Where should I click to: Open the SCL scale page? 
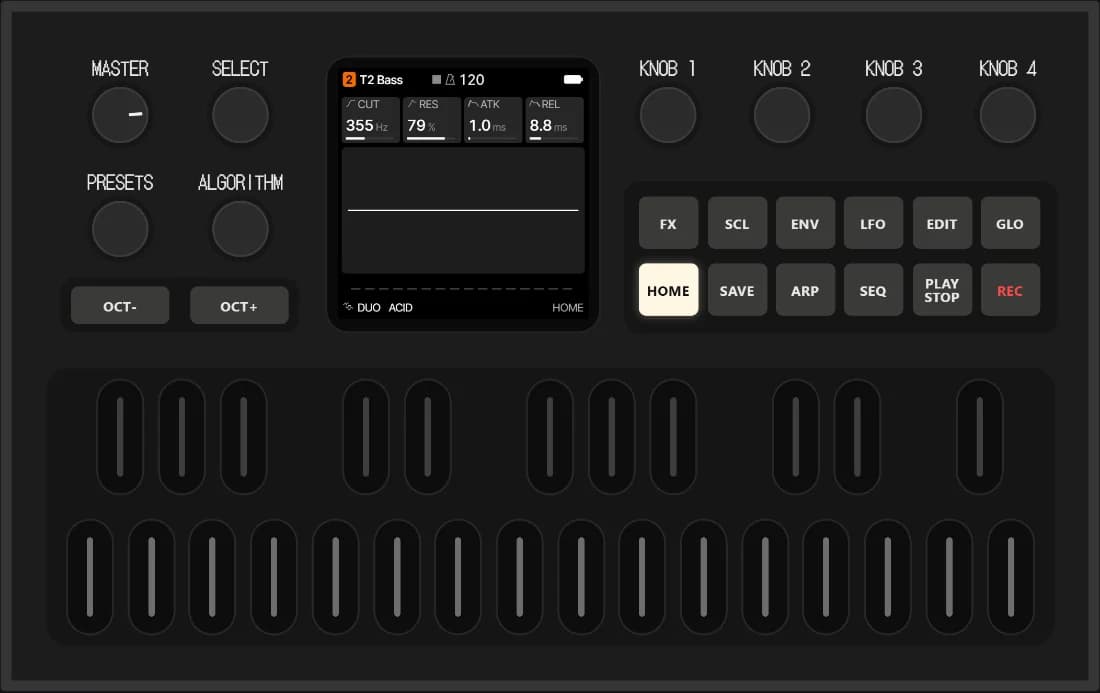[x=737, y=223]
